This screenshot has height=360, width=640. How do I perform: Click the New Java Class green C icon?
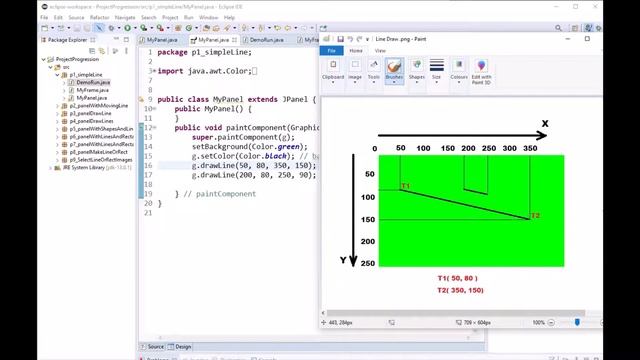(189, 28)
